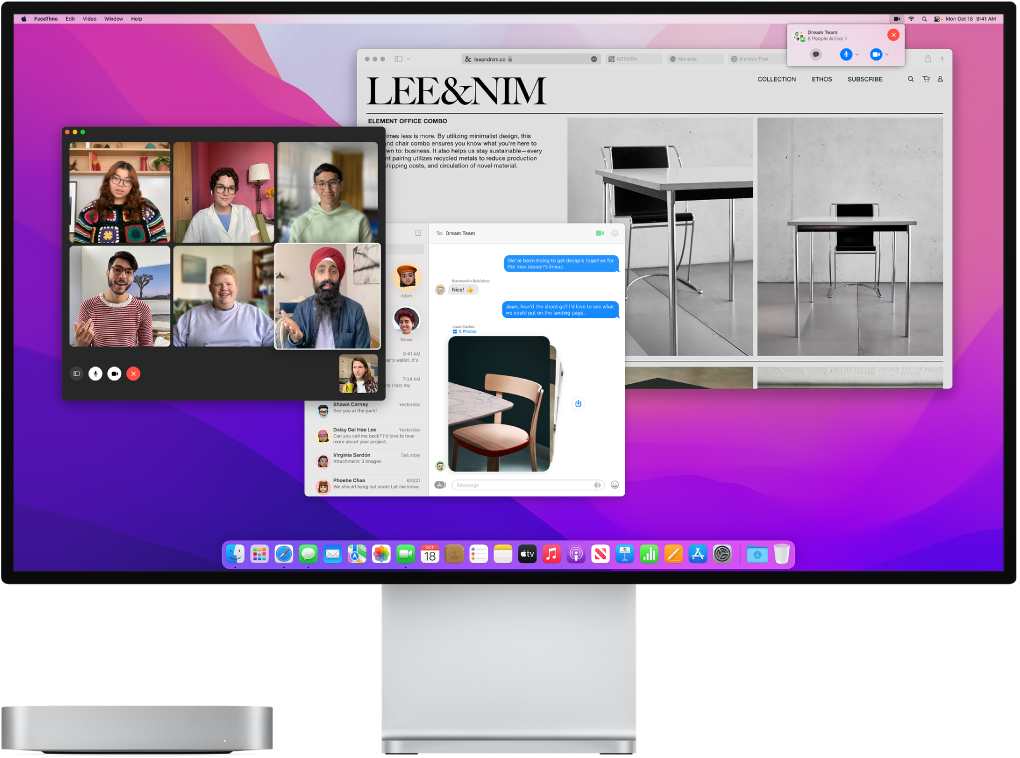
Task: Save the shared chair photo via its share icon
Action: tap(578, 403)
